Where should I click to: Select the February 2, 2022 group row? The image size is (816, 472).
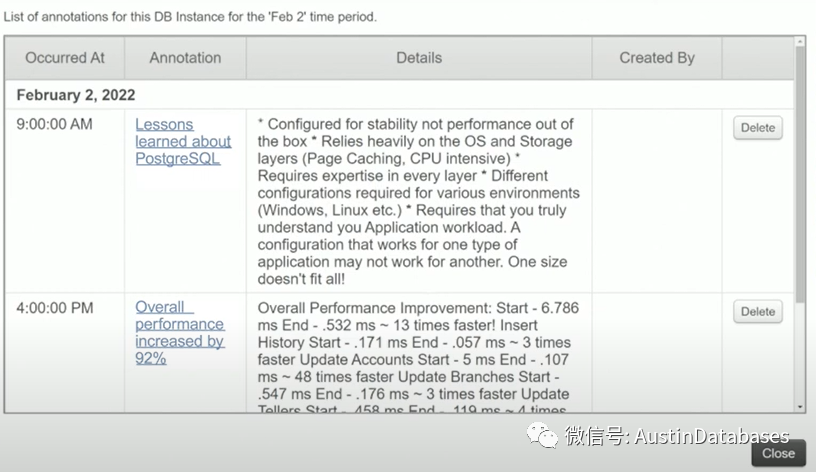point(399,95)
